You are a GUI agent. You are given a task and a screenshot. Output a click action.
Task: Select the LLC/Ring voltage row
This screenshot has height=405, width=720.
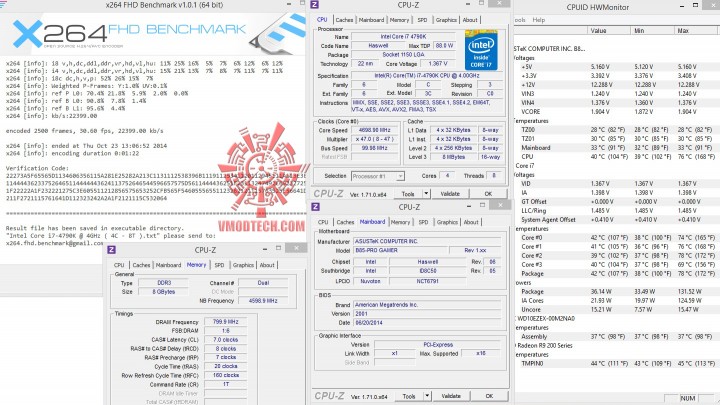point(617,210)
